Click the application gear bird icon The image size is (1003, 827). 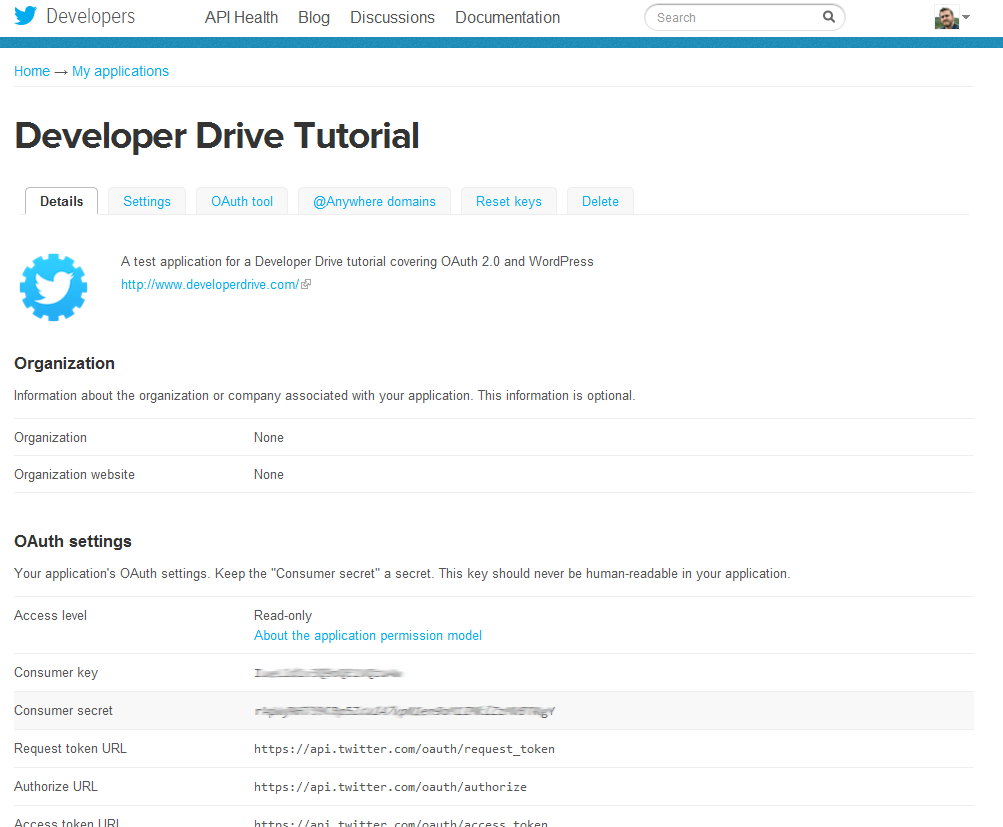(x=53, y=287)
